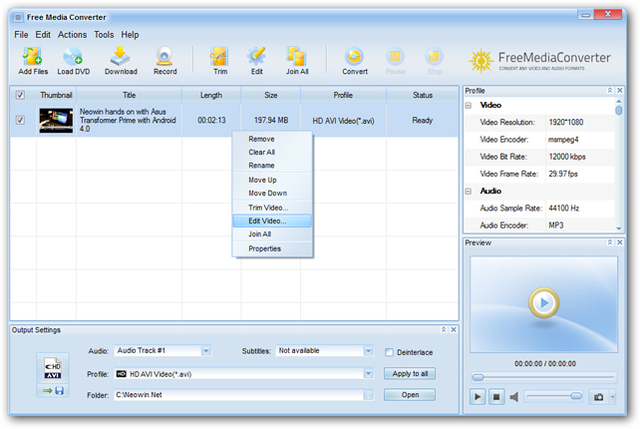The image size is (640, 429).
Task: Open the Audio Track #1 dropdown
Action: point(206,351)
